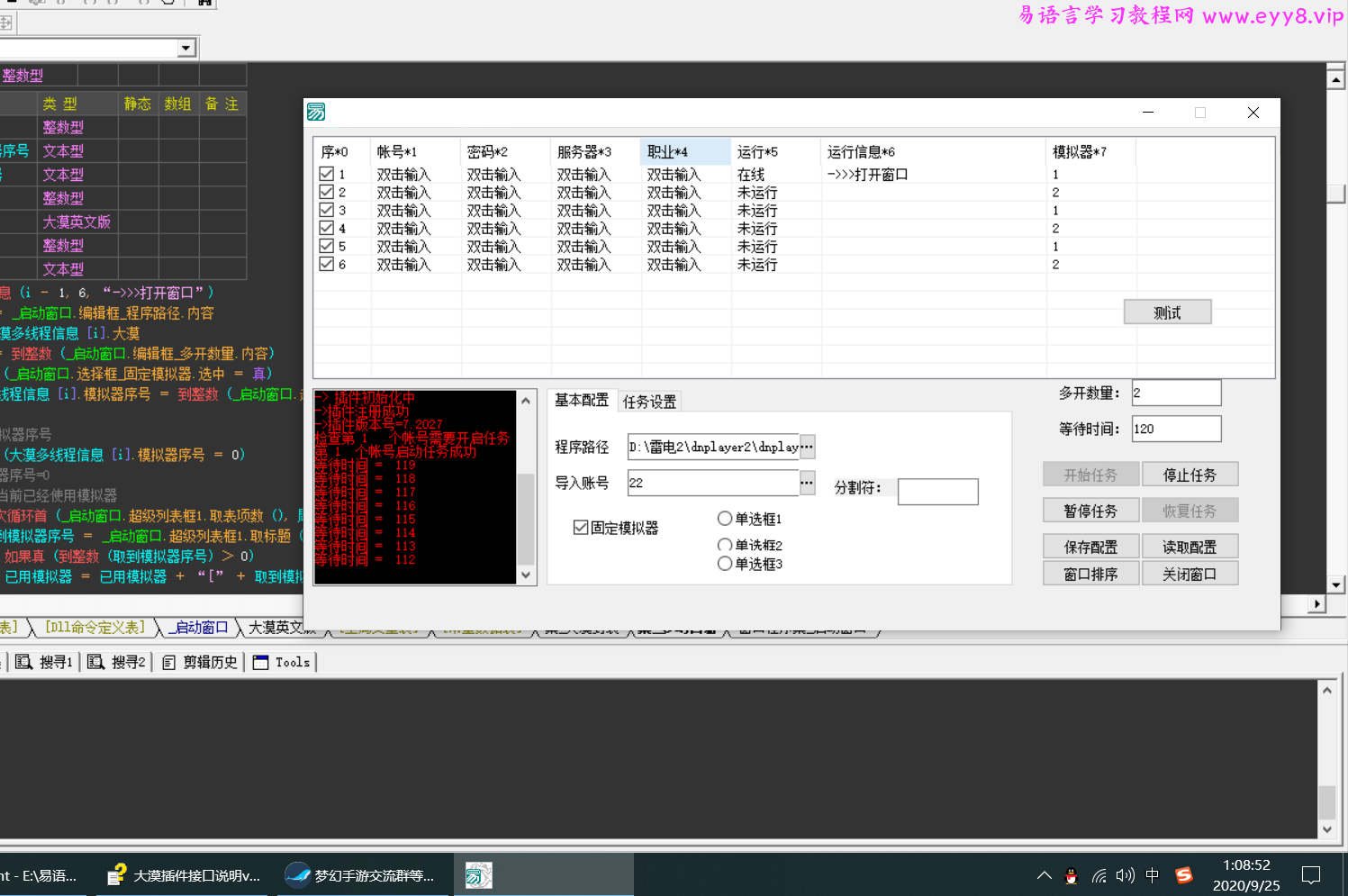
Task: Browse for 程序路径 with the ellipsis button
Action: click(x=807, y=447)
